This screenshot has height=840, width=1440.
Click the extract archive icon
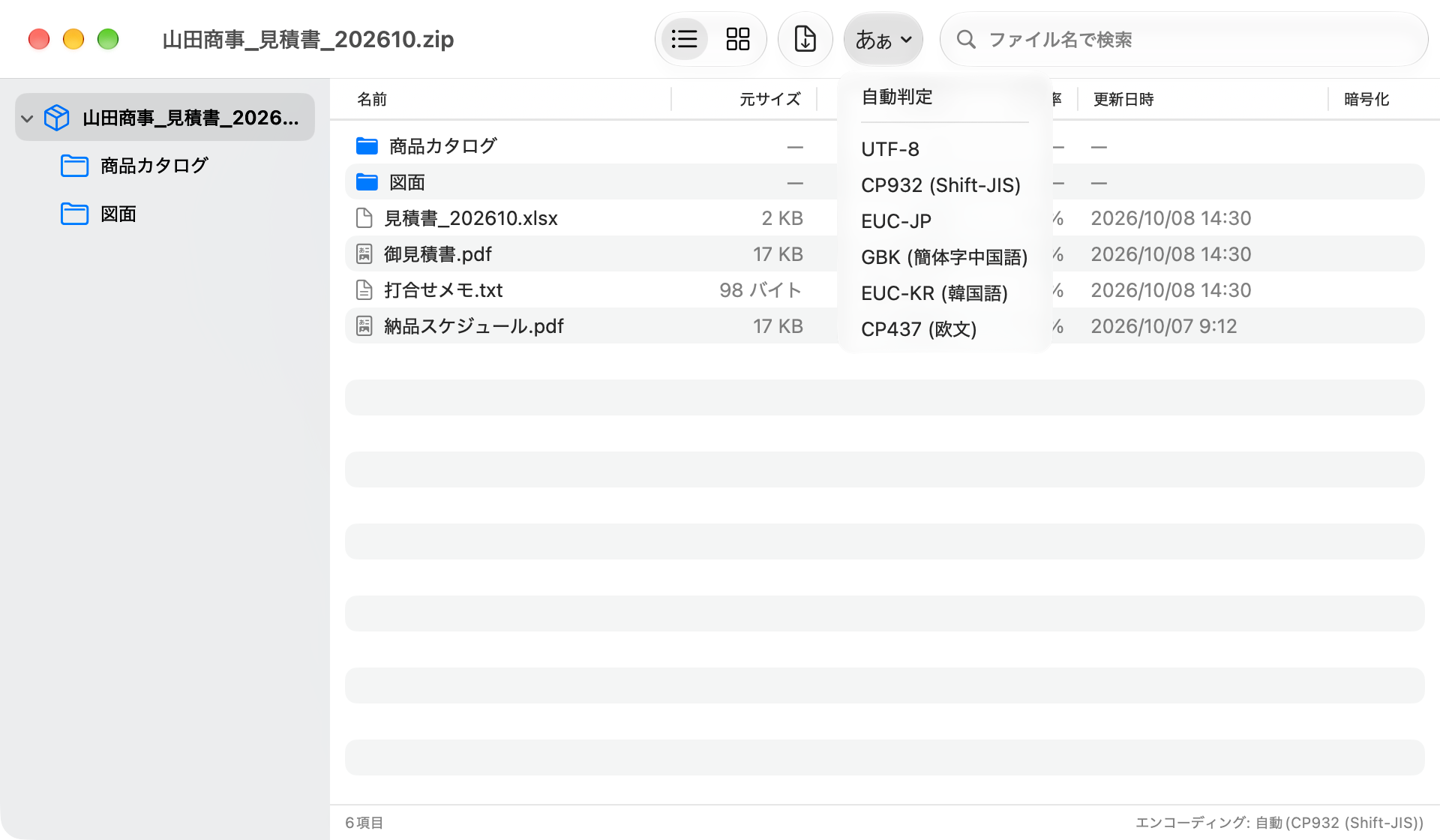coord(805,39)
